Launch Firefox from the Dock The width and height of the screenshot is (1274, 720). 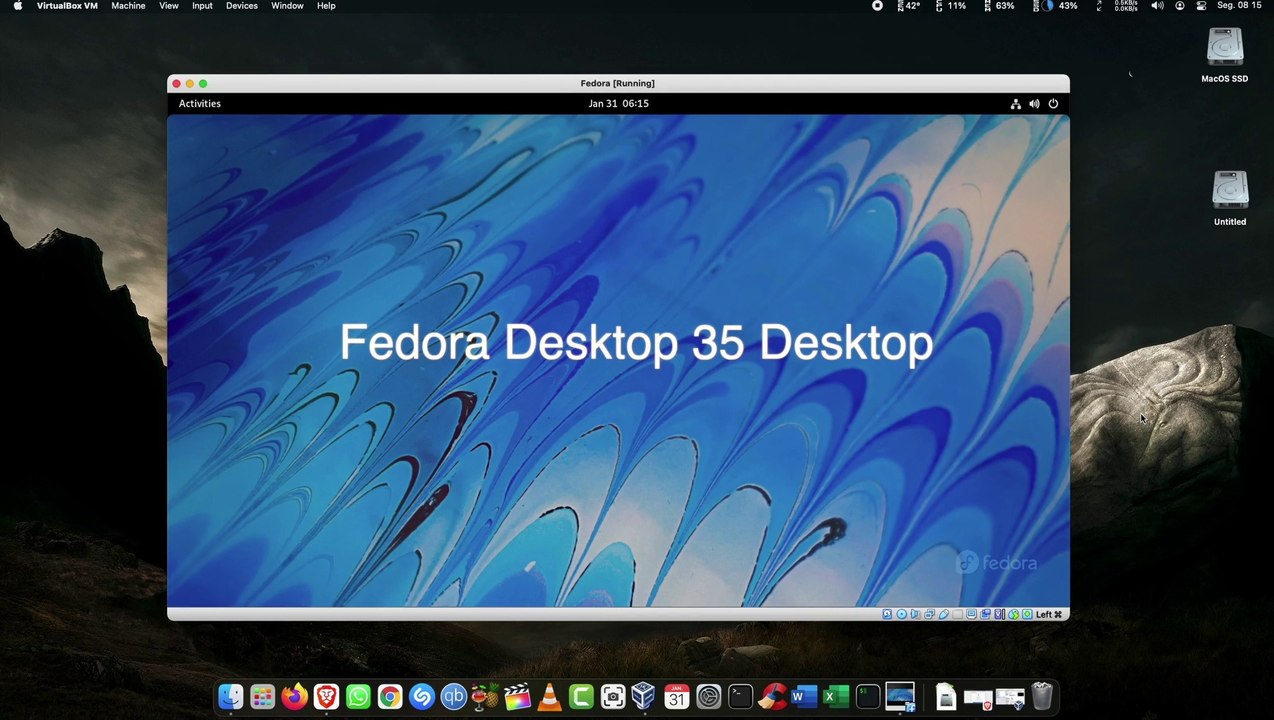tap(294, 697)
